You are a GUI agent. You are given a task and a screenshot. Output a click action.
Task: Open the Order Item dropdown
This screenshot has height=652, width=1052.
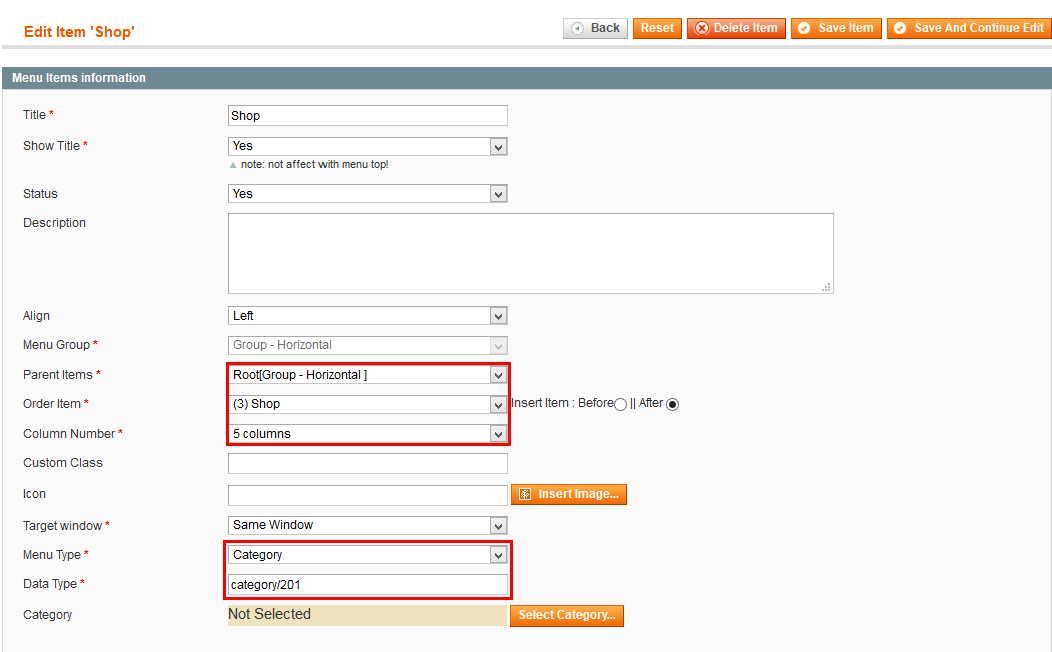point(368,404)
